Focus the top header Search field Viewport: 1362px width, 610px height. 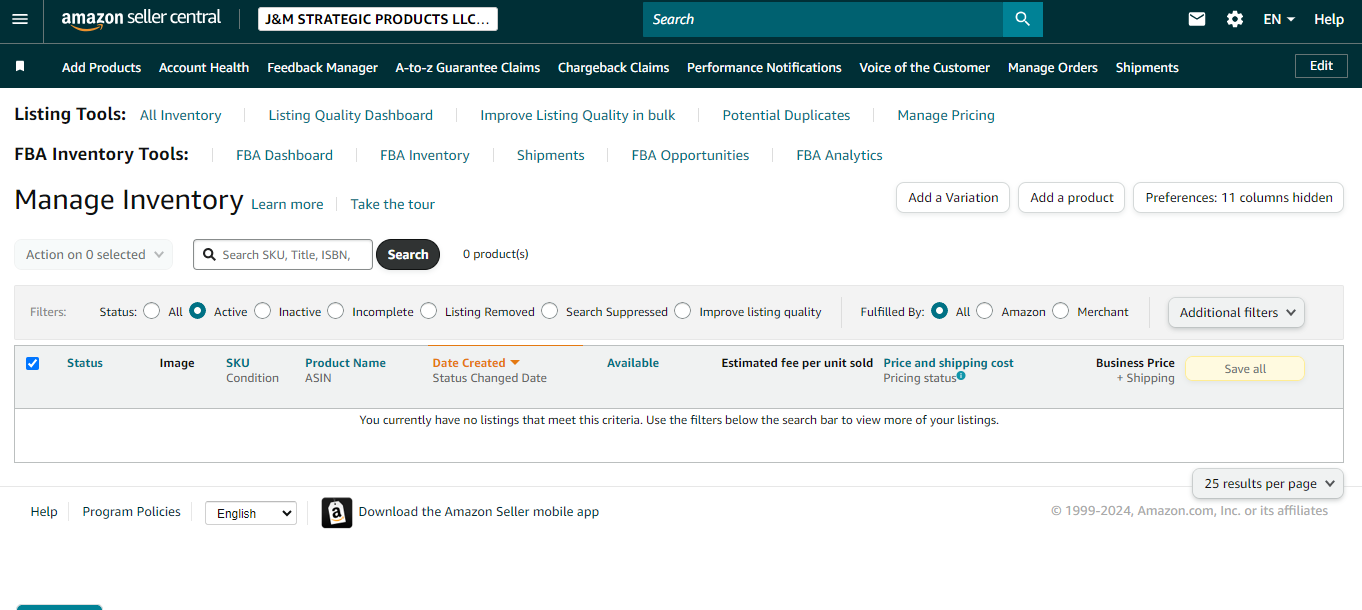click(x=823, y=19)
